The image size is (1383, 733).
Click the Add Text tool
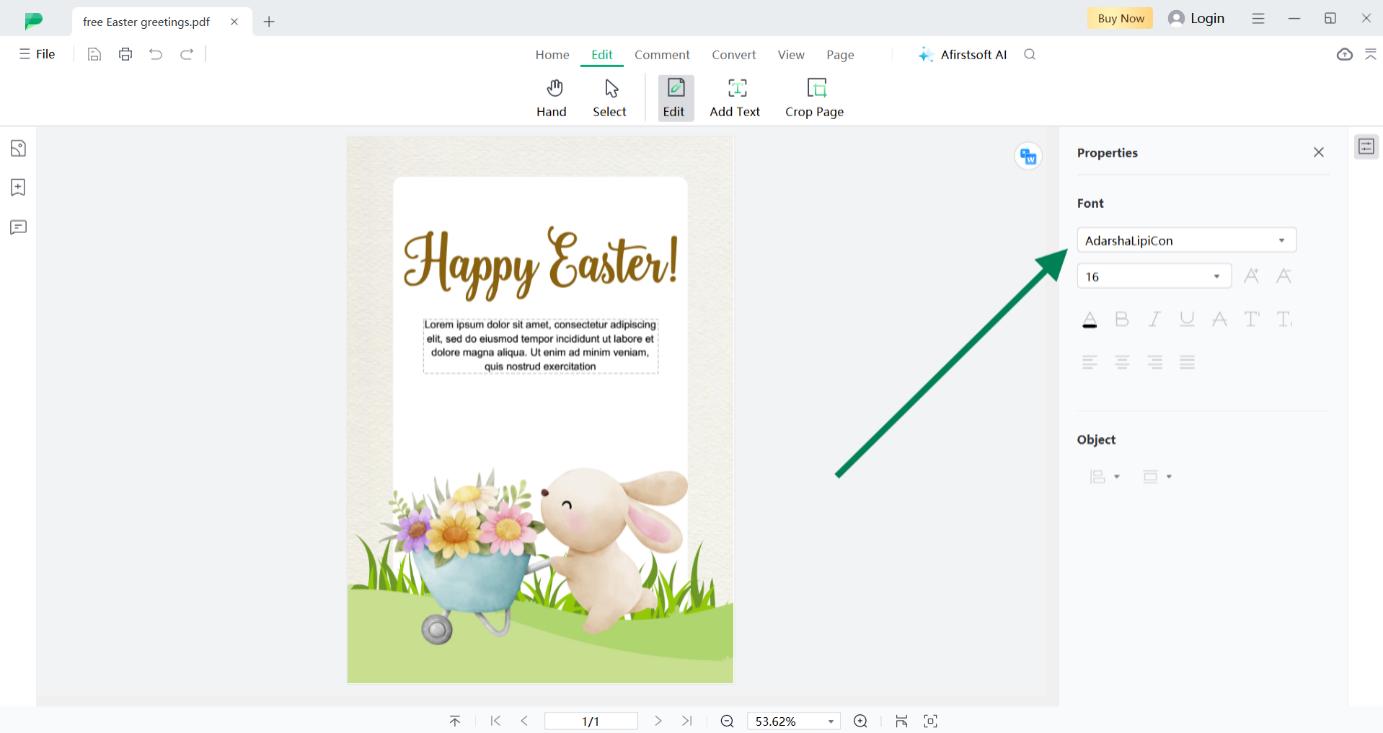[735, 98]
